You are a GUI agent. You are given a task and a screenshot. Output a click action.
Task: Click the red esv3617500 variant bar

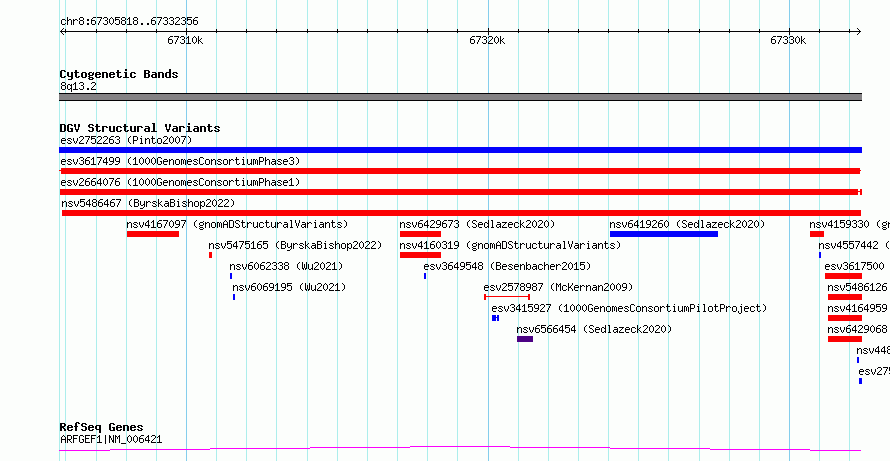(x=843, y=276)
